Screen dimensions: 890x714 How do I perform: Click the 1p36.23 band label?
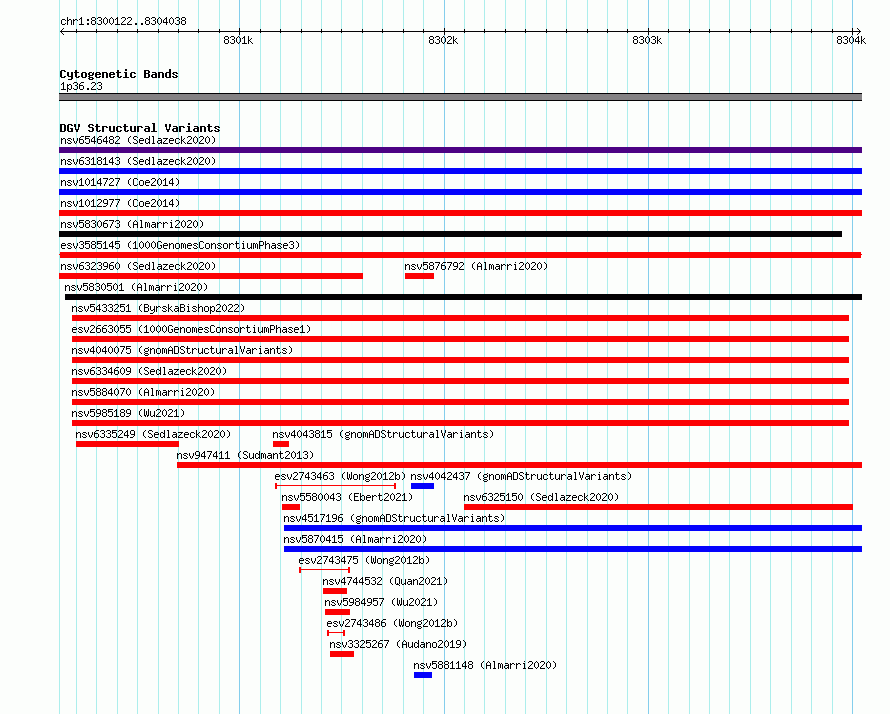click(81, 86)
